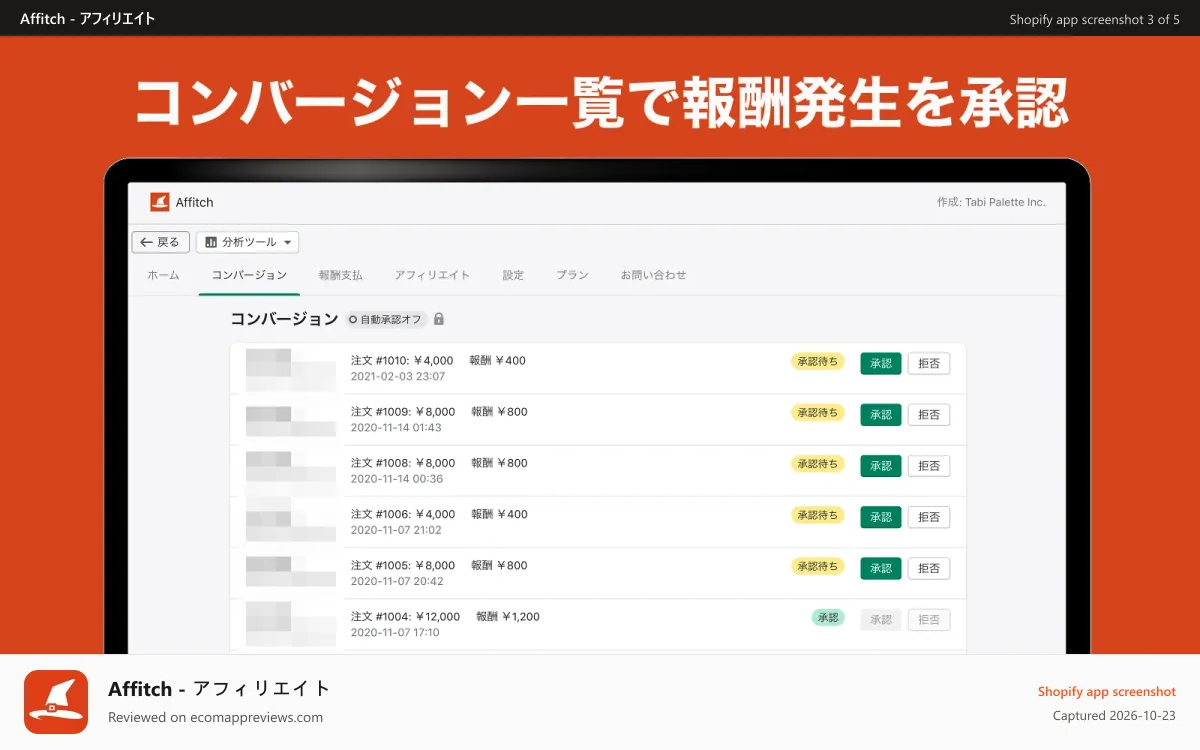Screen dimensions: 1200x750
Task: Click the 承認待ち badge on order #1009
Action: pos(818,412)
